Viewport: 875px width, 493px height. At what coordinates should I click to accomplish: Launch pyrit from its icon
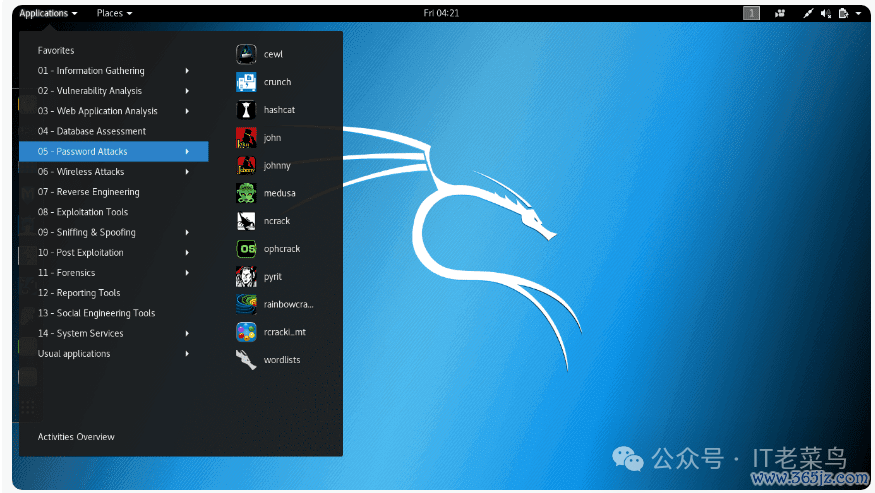[x=246, y=277]
